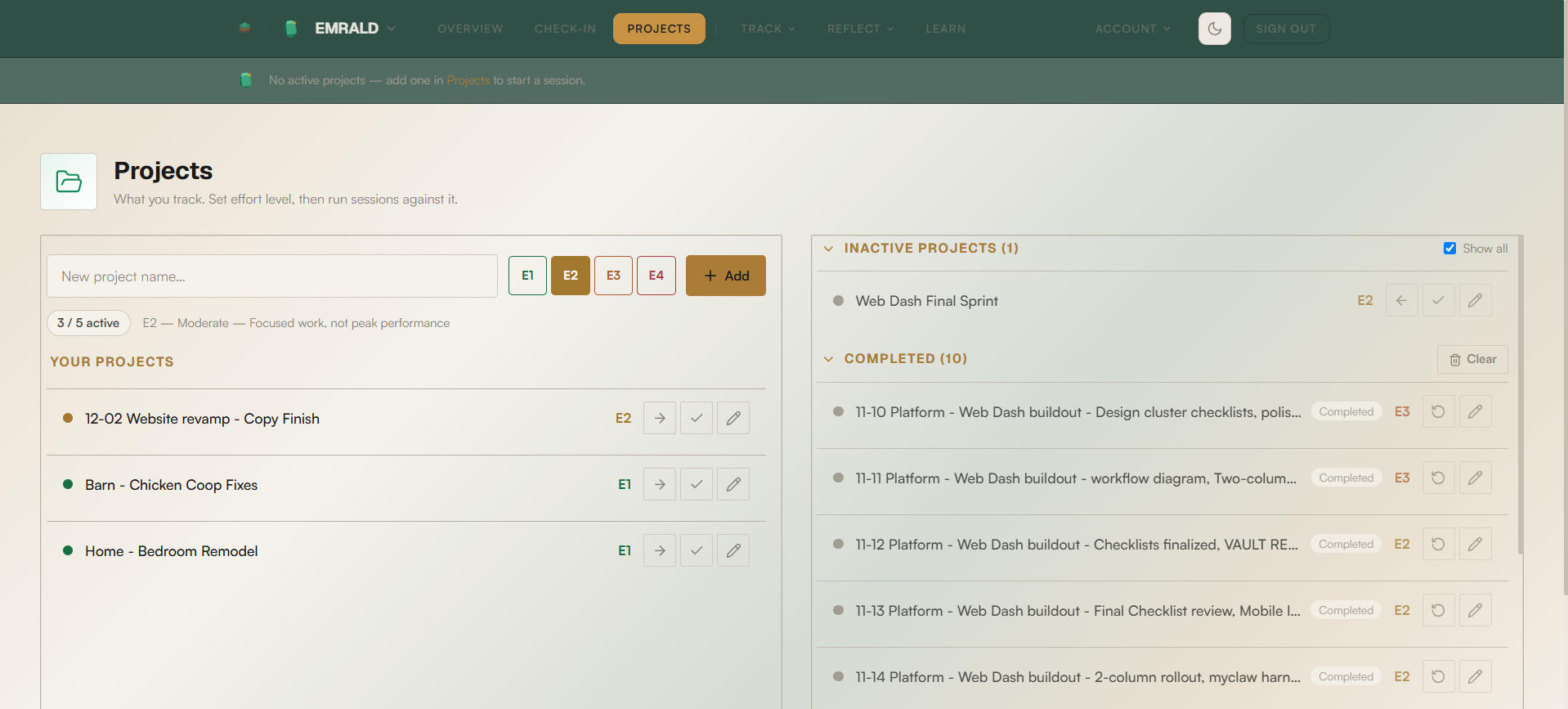1568x709 pixels.
Task: Select the Barn - Chicken Coop Fixes name
Action: coord(171,485)
